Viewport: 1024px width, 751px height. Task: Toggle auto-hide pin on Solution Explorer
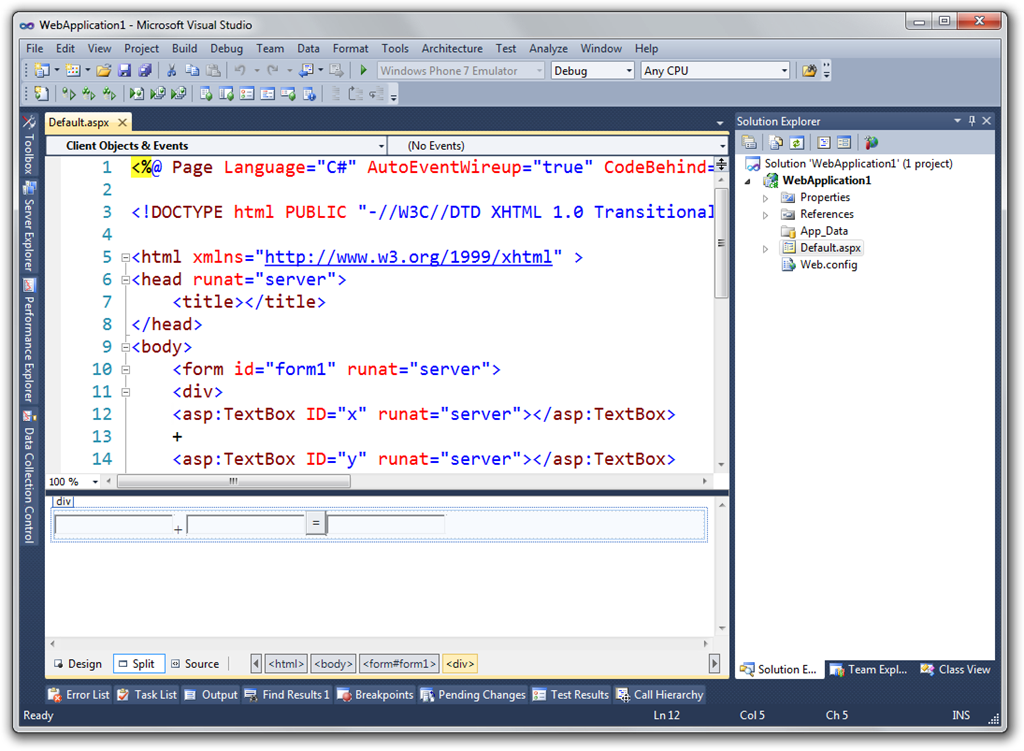971,121
